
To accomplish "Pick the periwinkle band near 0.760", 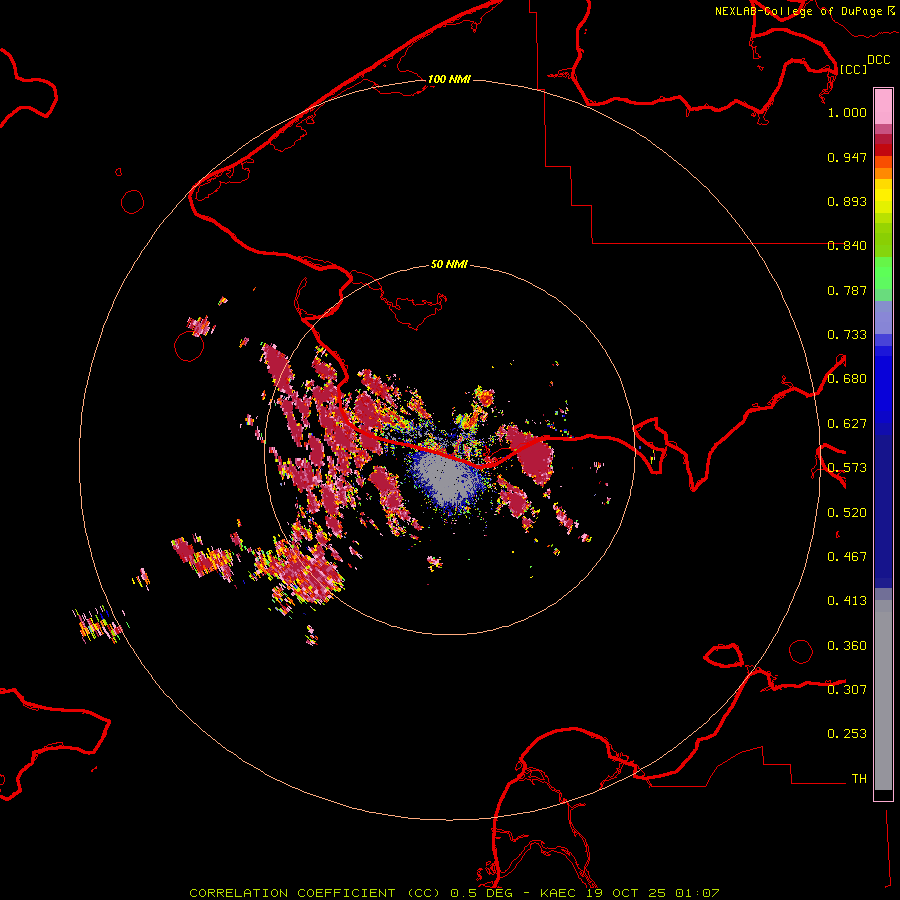I will tap(883, 317).
